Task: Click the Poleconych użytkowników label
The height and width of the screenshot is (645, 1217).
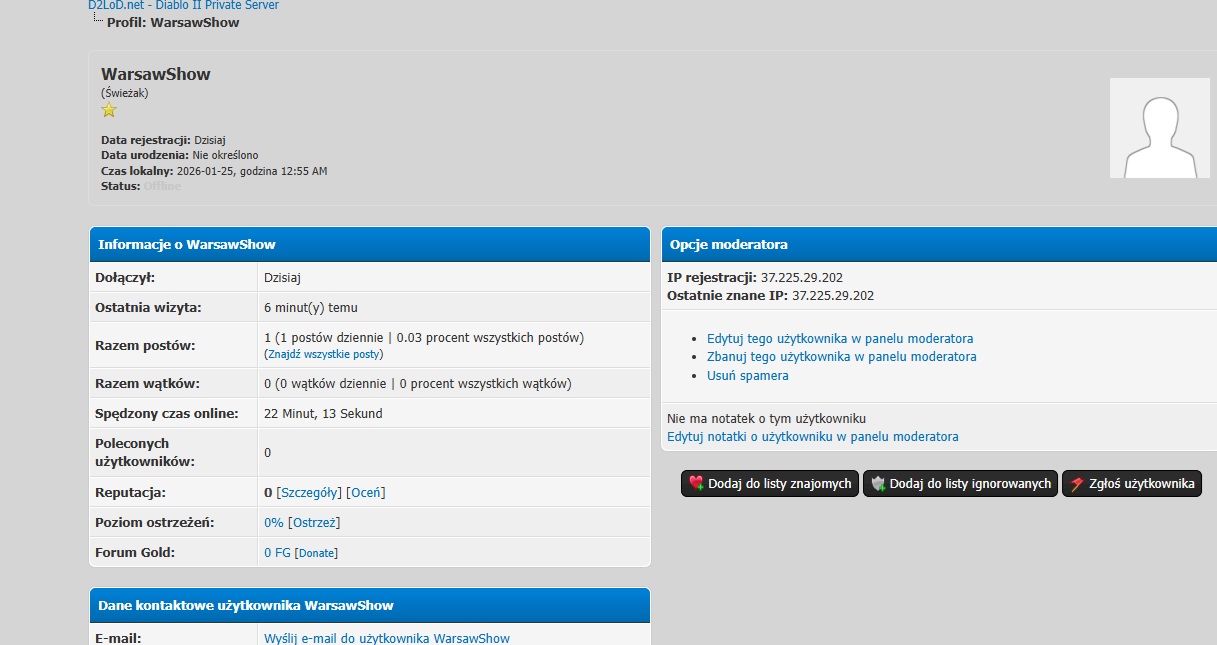Action: pyautogui.click(x=144, y=453)
